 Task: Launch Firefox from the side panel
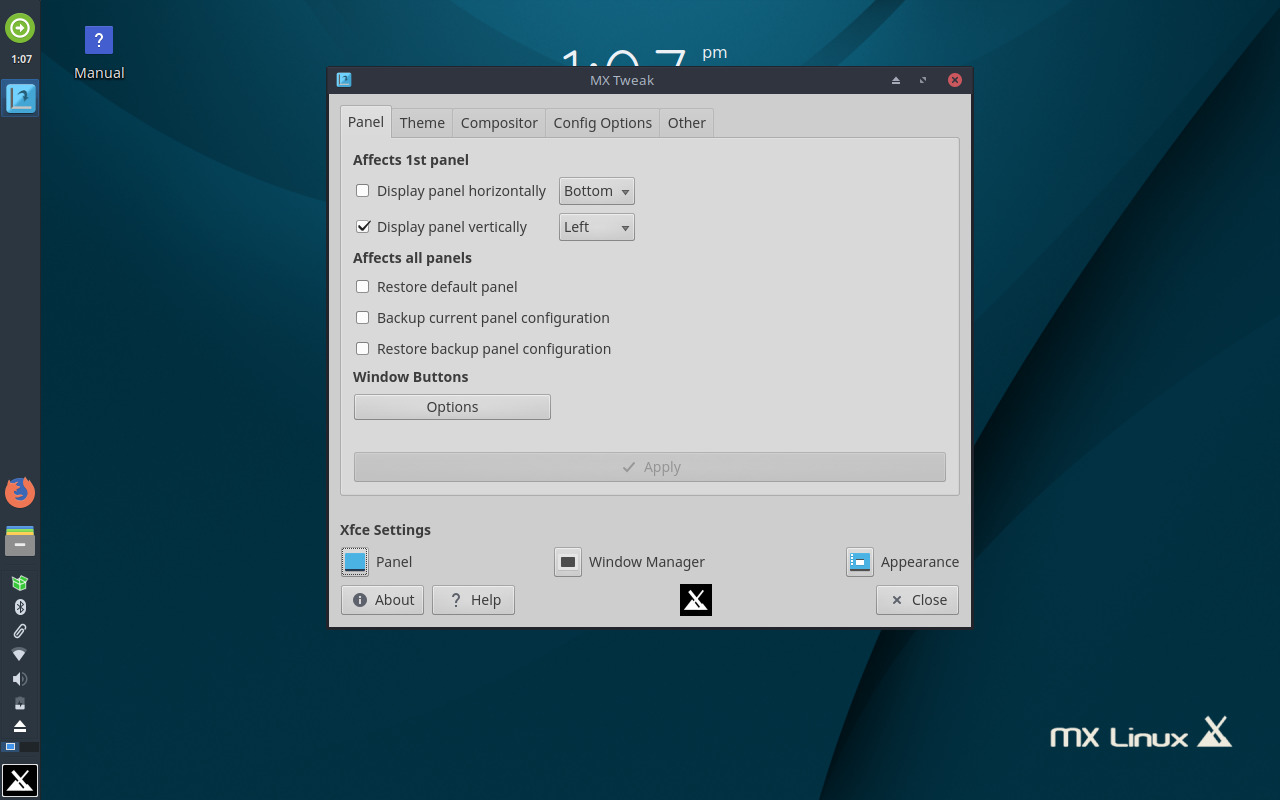pyautogui.click(x=20, y=492)
